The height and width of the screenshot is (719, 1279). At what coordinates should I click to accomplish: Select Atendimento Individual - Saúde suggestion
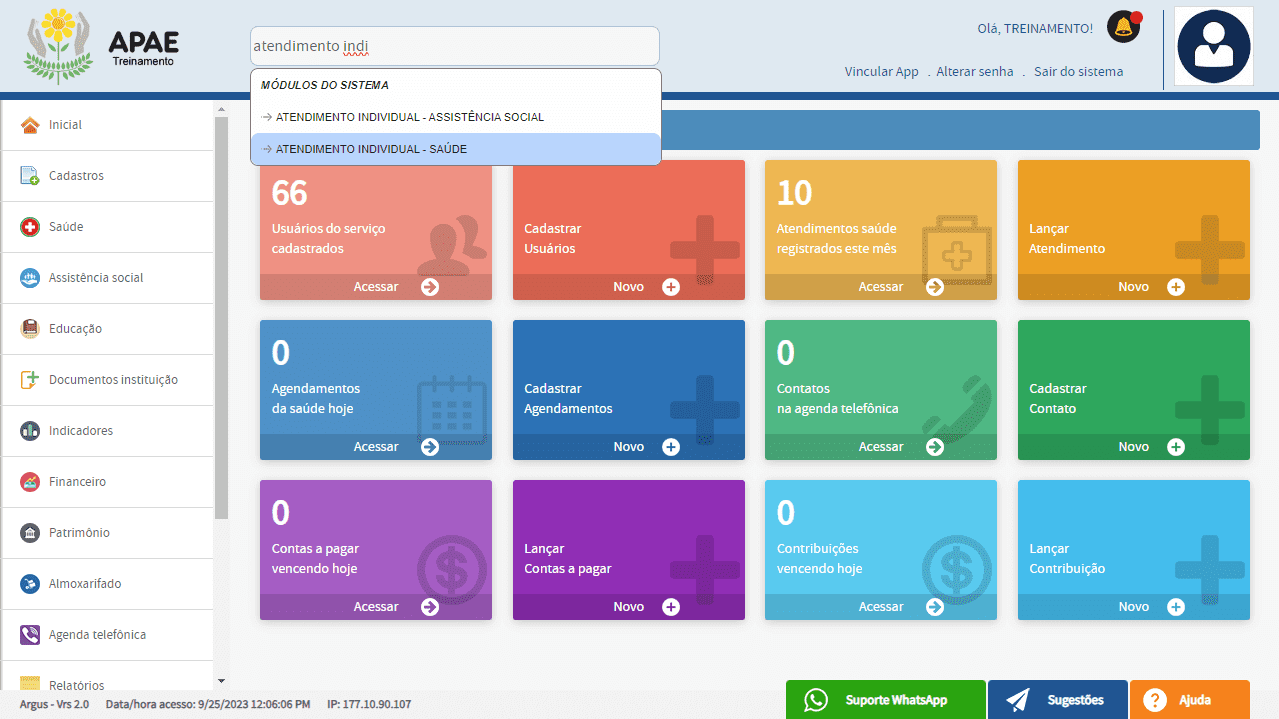(x=455, y=149)
